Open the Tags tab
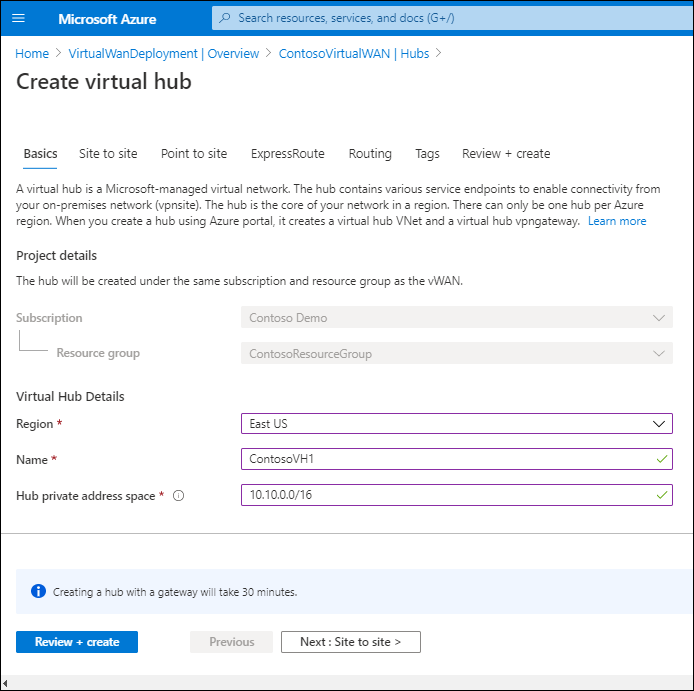The width and height of the screenshot is (694, 691). click(x=427, y=154)
